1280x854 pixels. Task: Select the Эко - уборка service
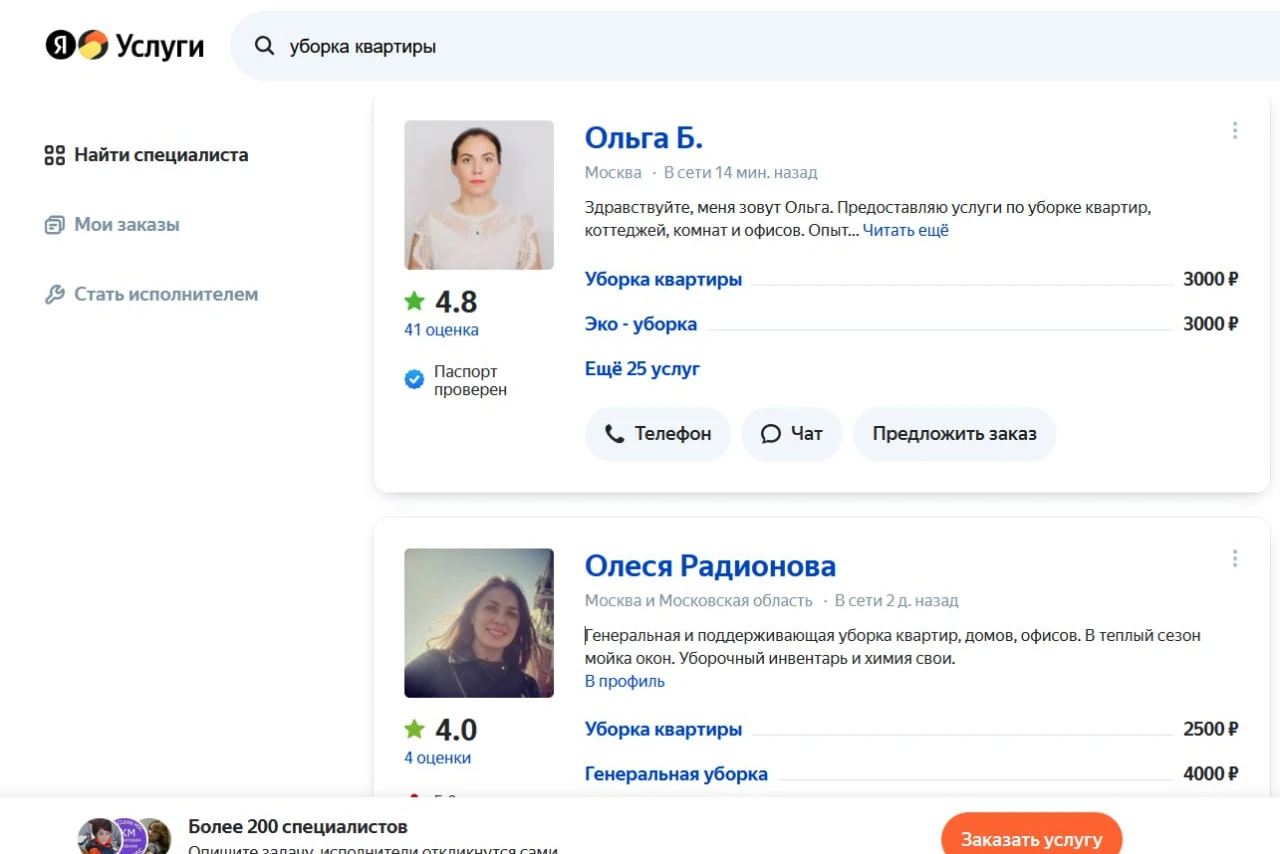pyautogui.click(x=641, y=324)
